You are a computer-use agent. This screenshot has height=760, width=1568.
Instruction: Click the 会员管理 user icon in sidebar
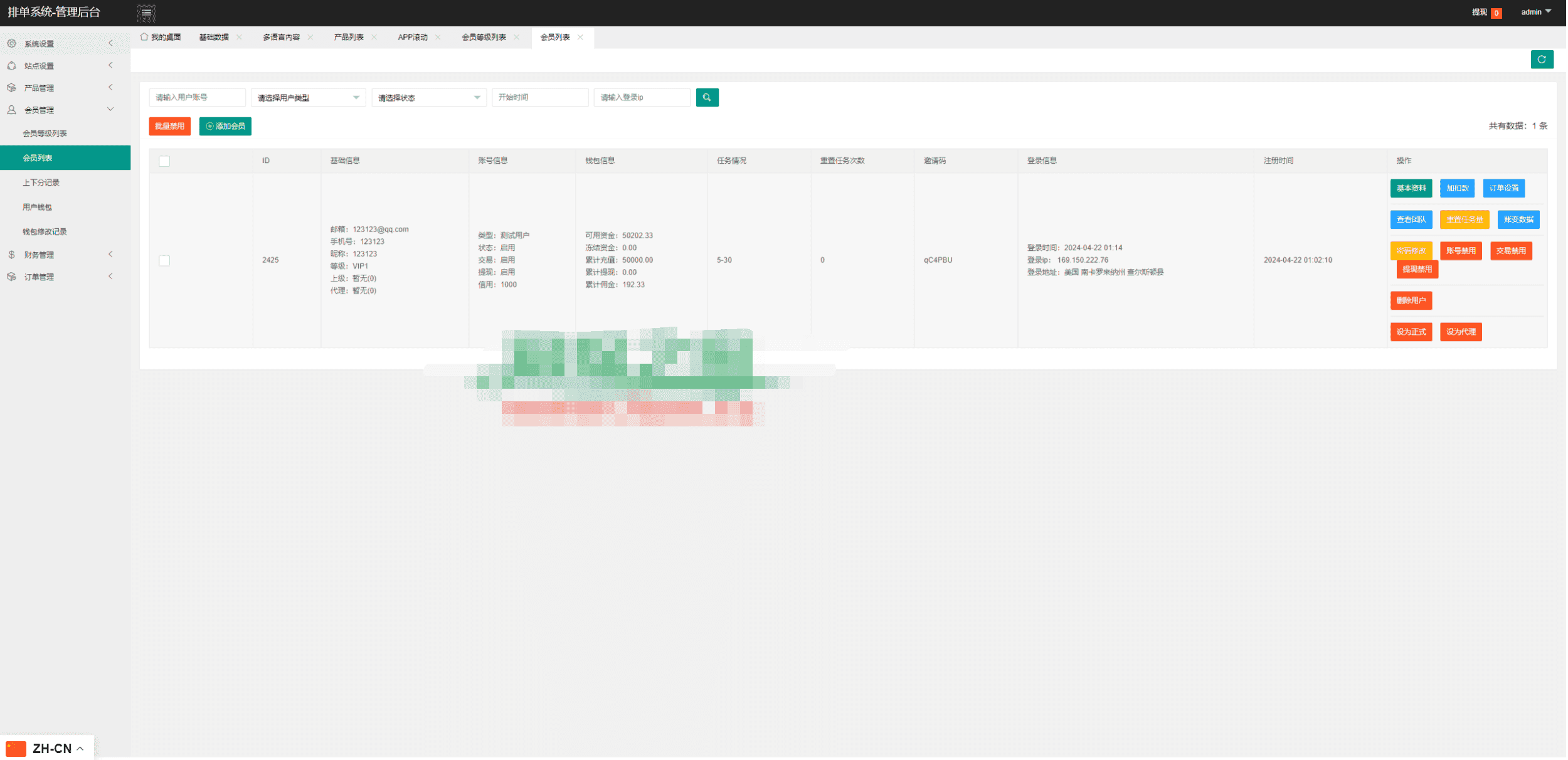pyautogui.click(x=11, y=110)
